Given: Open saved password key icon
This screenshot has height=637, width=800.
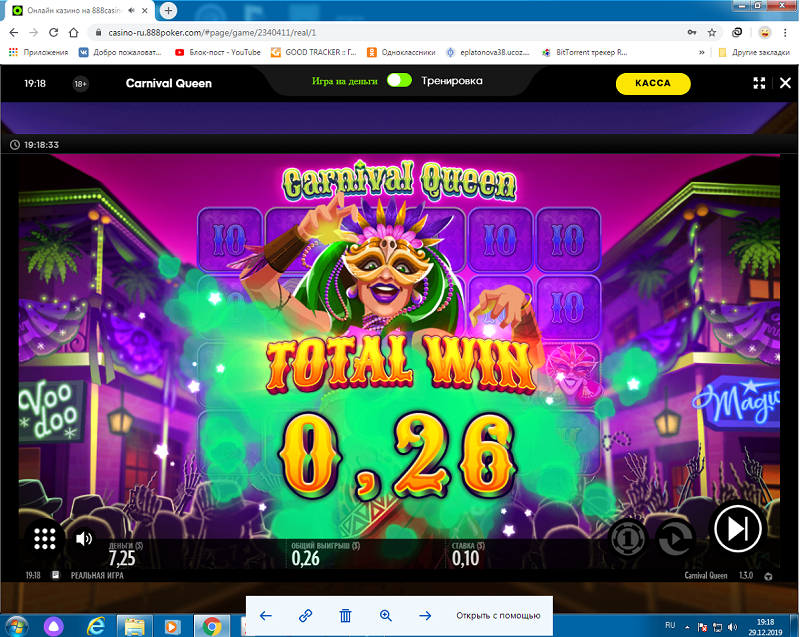Looking at the screenshot, I should pyautogui.click(x=692, y=33).
